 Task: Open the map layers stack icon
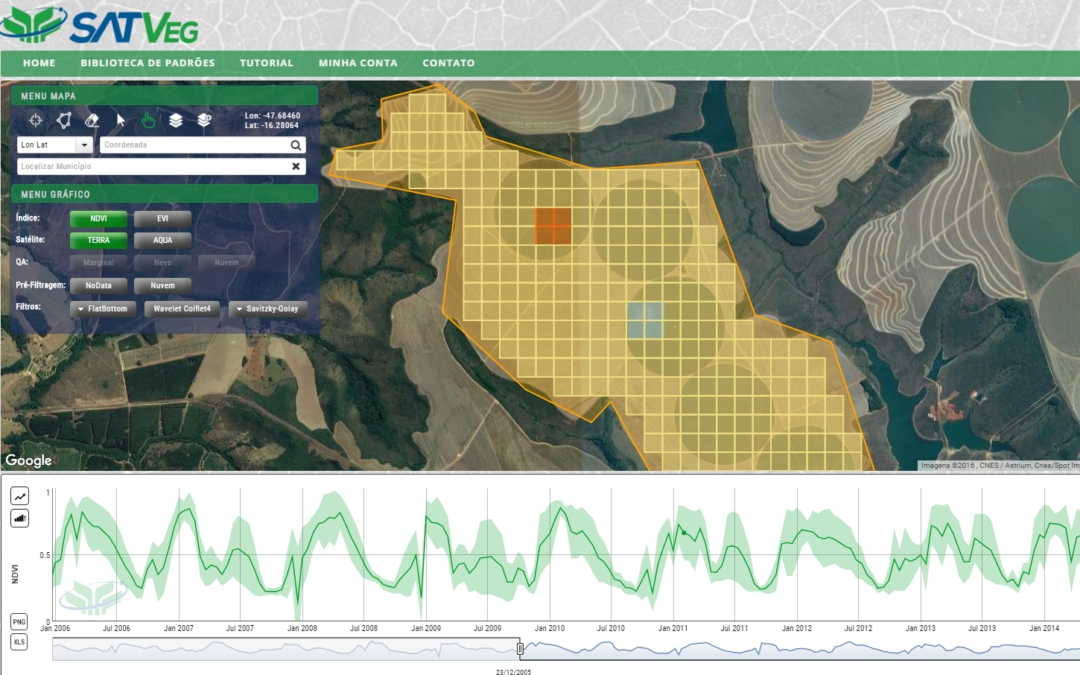click(176, 120)
